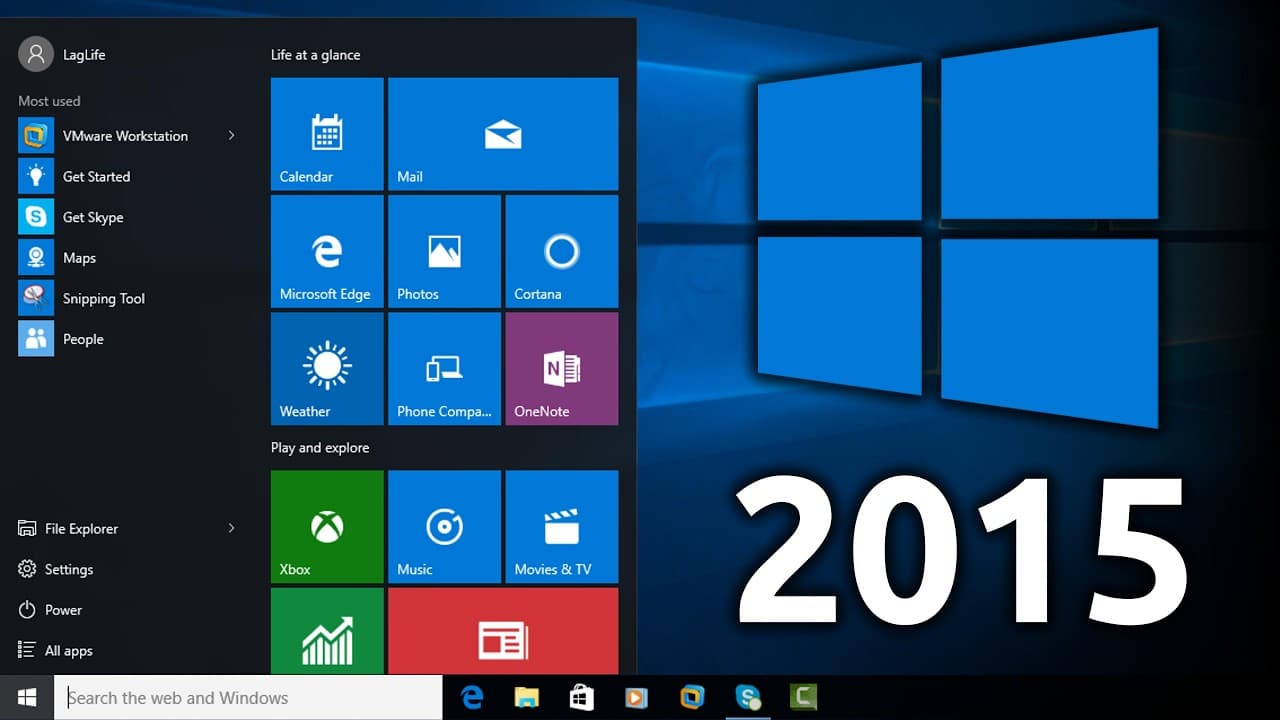This screenshot has width=1280, height=720.
Task: Open the Calendar tile
Action: (327, 134)
